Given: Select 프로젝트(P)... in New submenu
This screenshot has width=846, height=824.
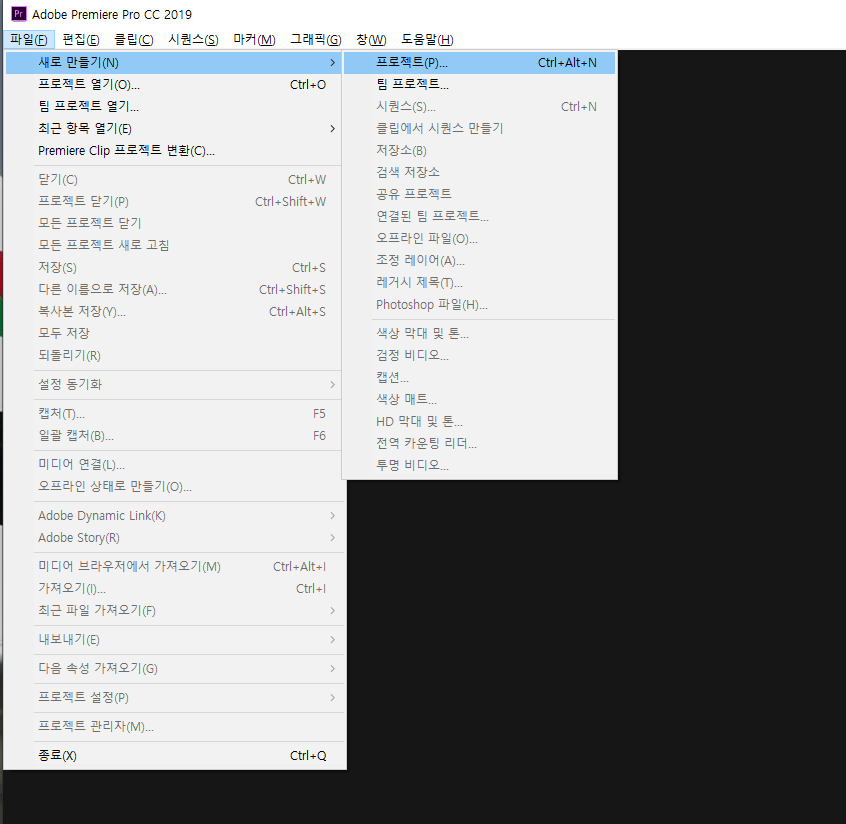Looking at the screenshot, I should (x=480, y=63).
